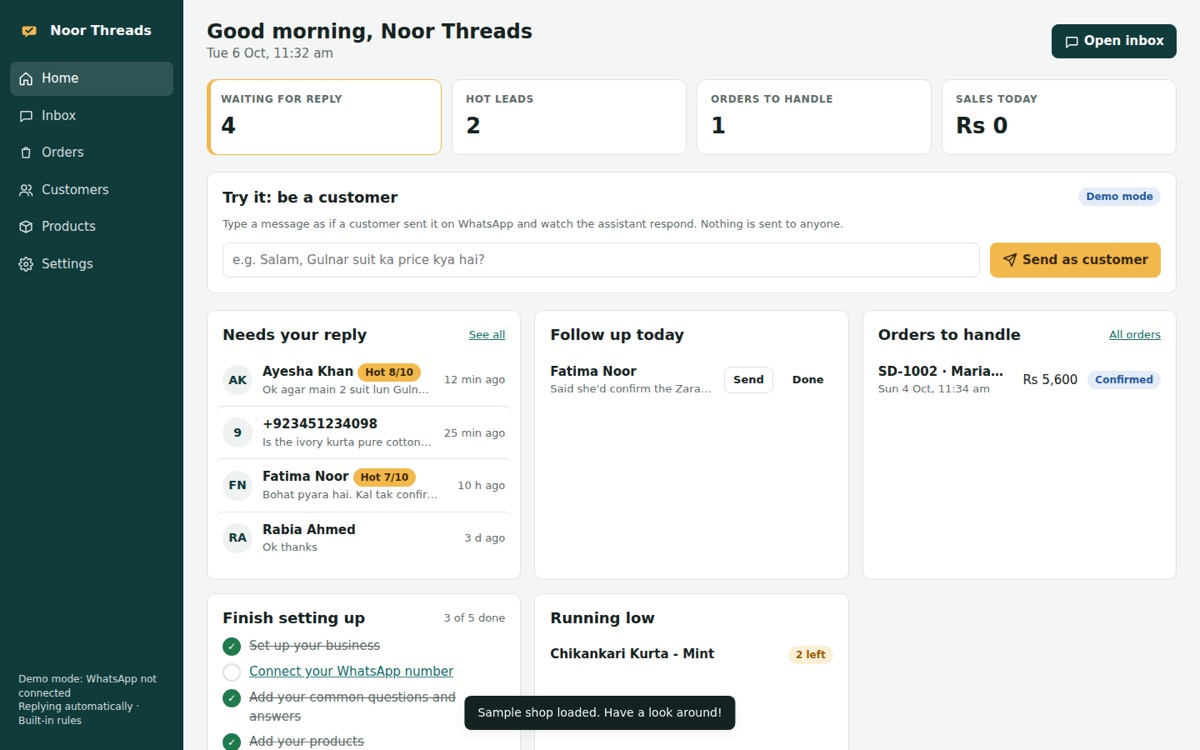Toggle the 'Add your products' checkmark
The image size is (1200, 750).
[232, 742]
